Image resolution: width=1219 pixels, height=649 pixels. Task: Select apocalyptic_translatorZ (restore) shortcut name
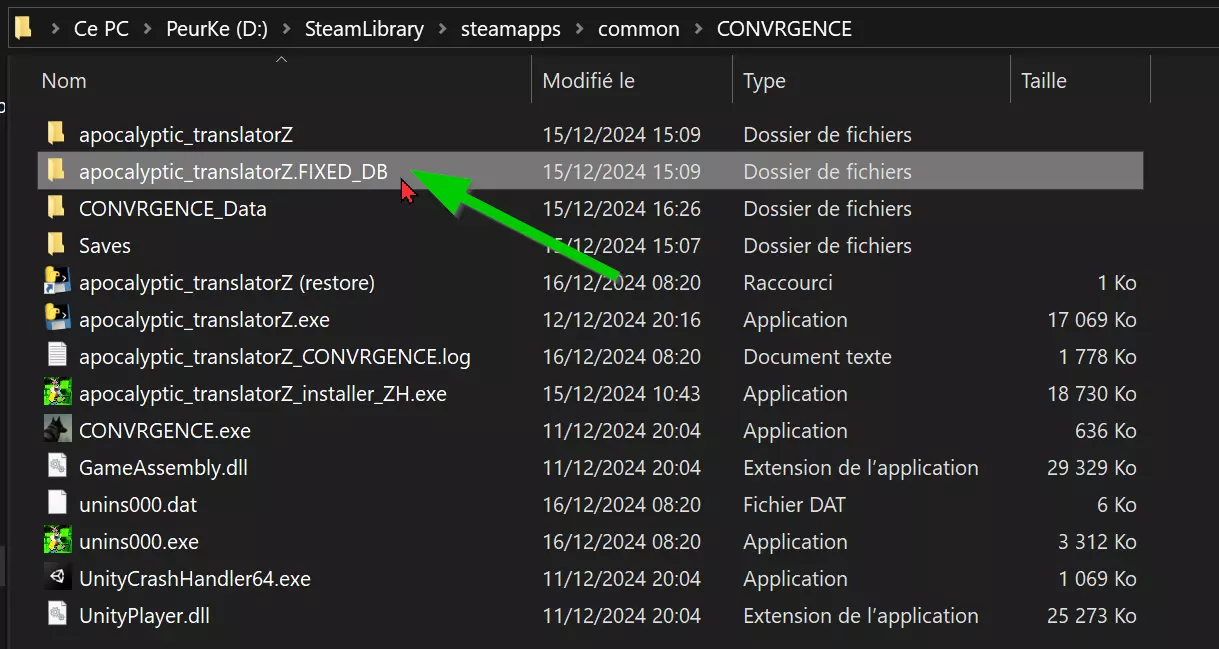pos(227,283)
